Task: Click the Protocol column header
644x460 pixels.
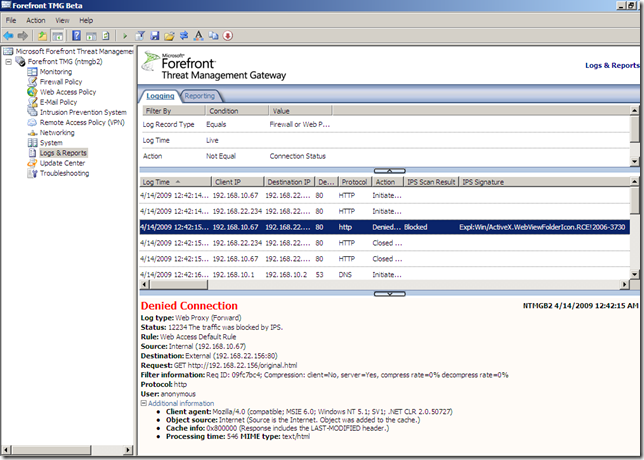Action: 355,182
